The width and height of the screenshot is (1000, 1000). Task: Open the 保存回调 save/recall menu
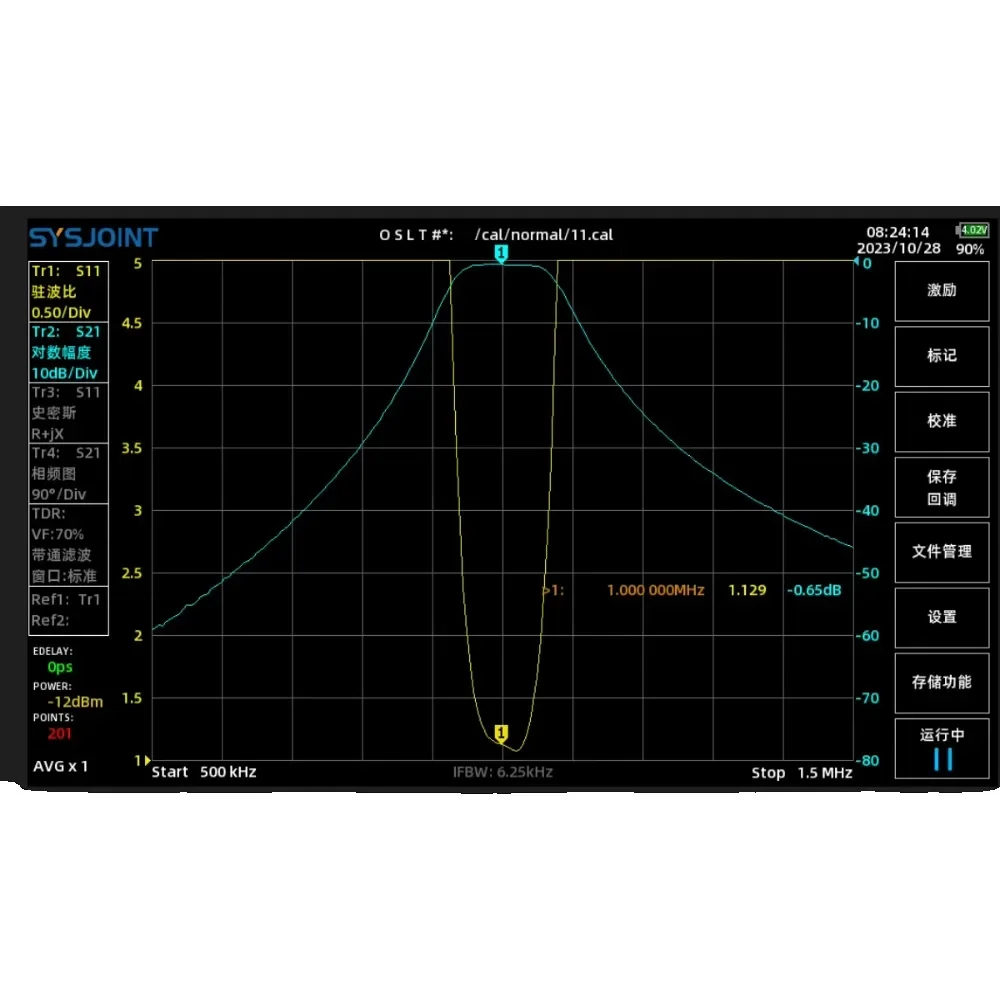[941, 487]
